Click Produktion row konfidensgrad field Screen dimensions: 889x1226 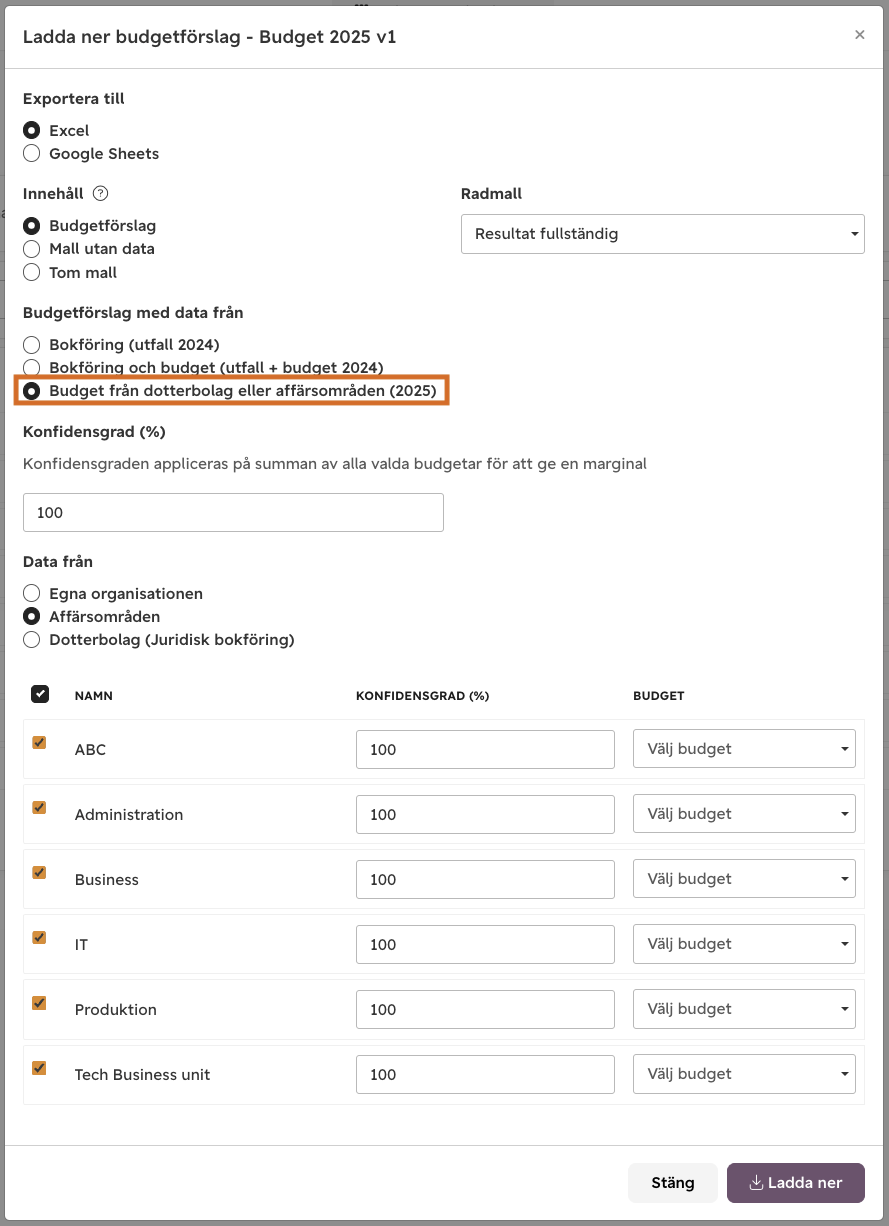[485, 1009]
